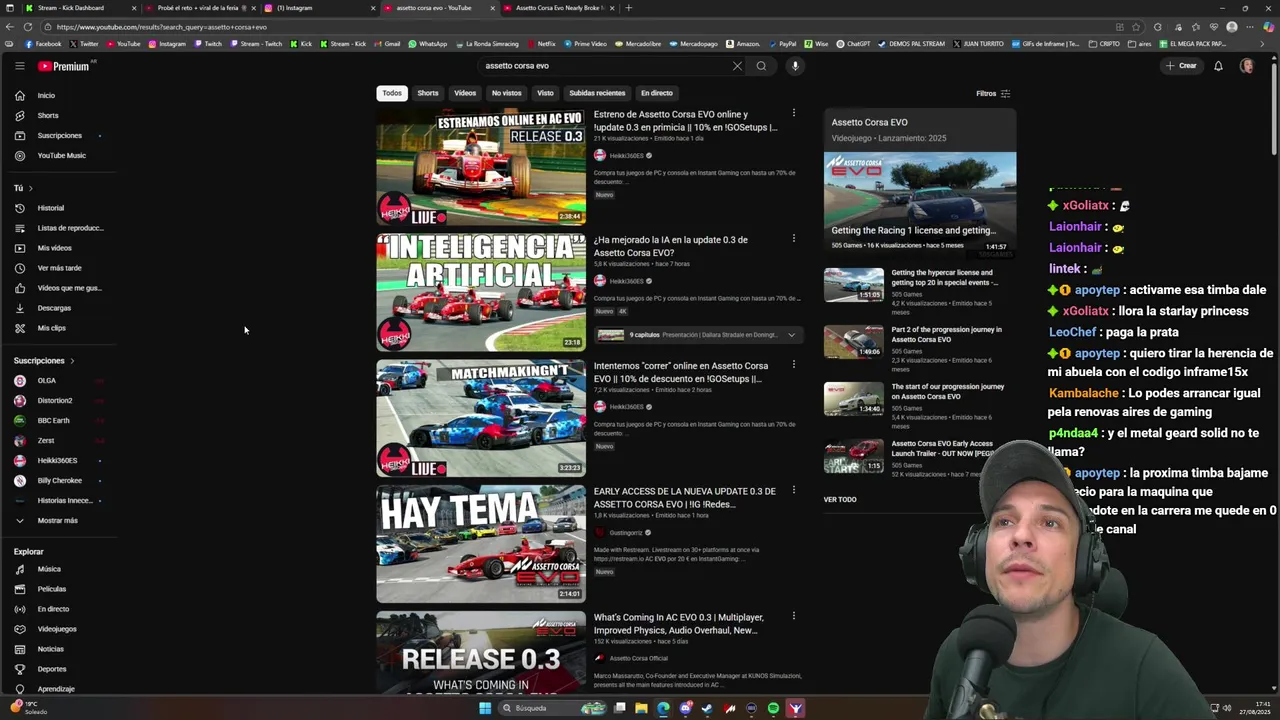Open the Estrenamos Online Release 0.3 thumbnail

pyautogui.click(x=481, y=167)
